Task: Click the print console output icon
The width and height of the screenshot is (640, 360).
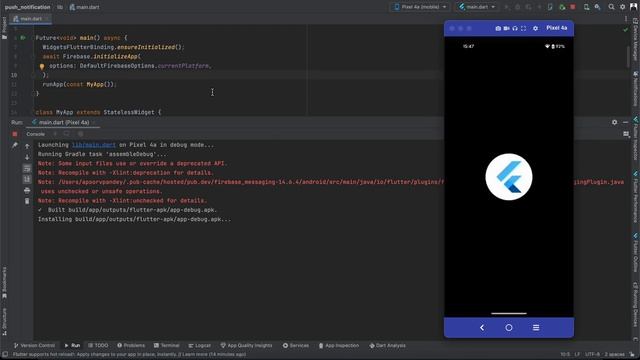Action: click(x=27, y=190)
